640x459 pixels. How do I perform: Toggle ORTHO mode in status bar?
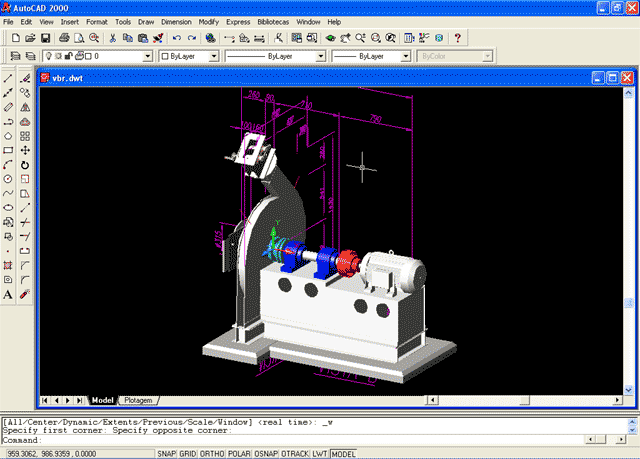pyautogui.click(x=211, y=453)
